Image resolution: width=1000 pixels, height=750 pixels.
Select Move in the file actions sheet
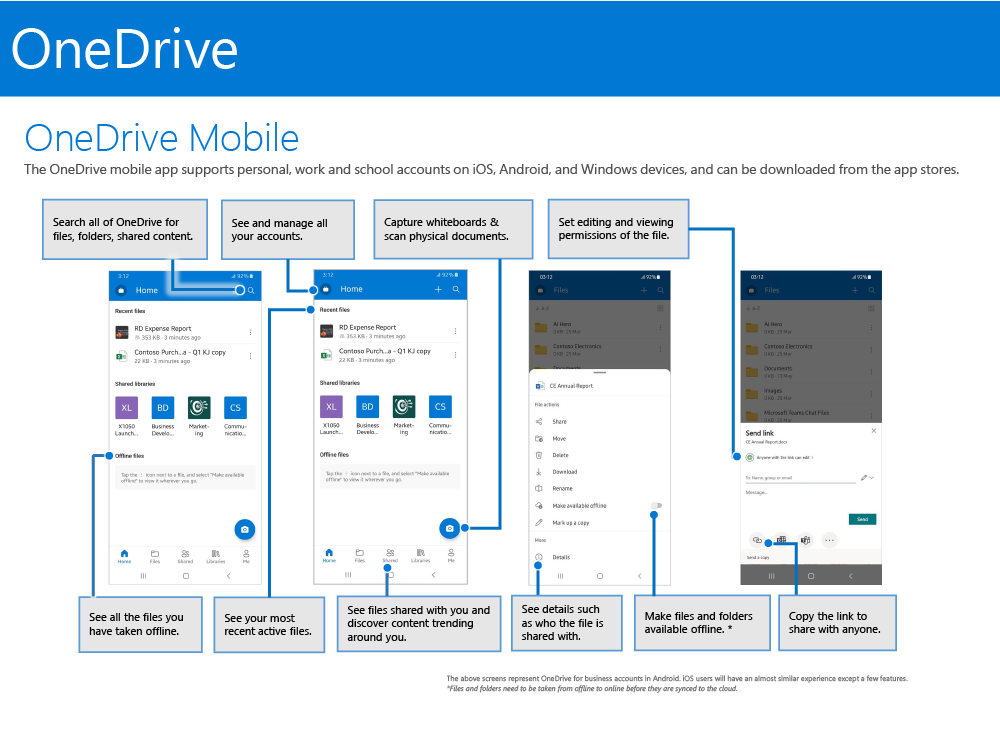coord(599,439)
